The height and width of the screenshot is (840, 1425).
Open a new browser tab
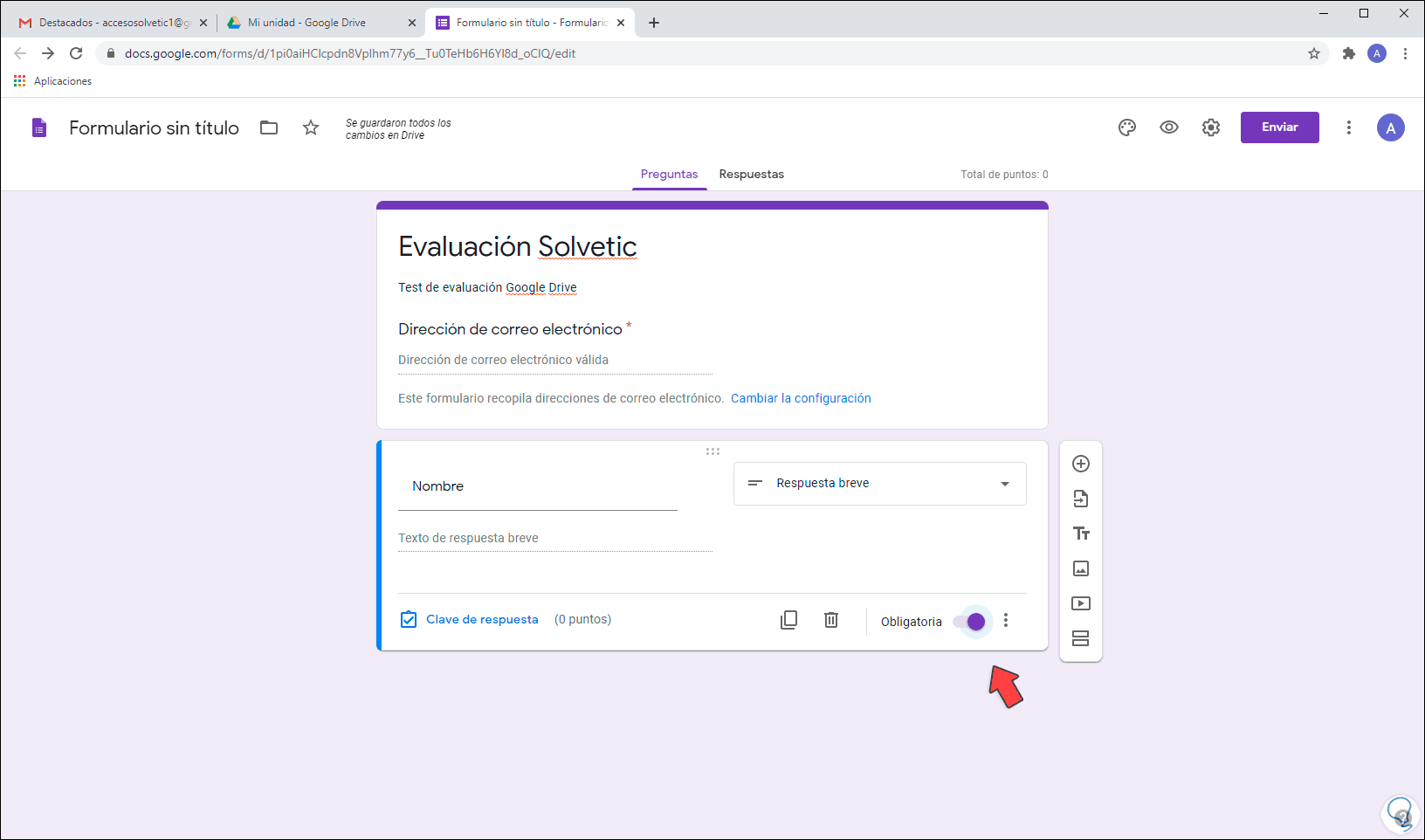point(654,23)
